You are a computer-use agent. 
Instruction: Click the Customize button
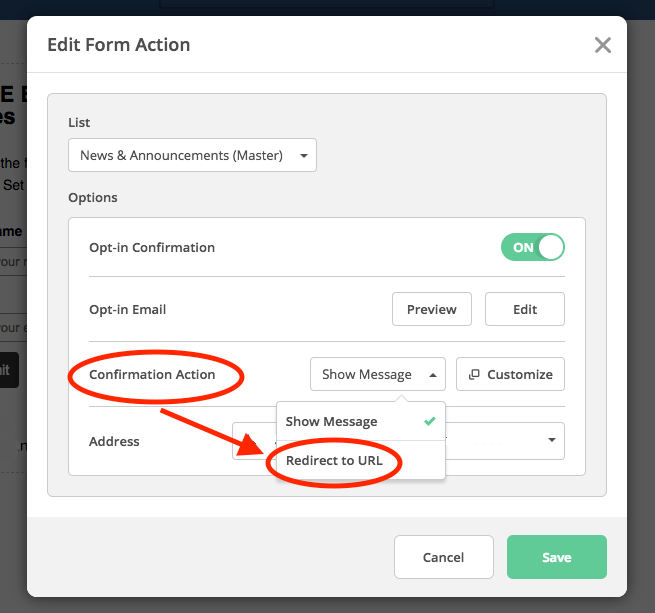(x=510, y=374)
